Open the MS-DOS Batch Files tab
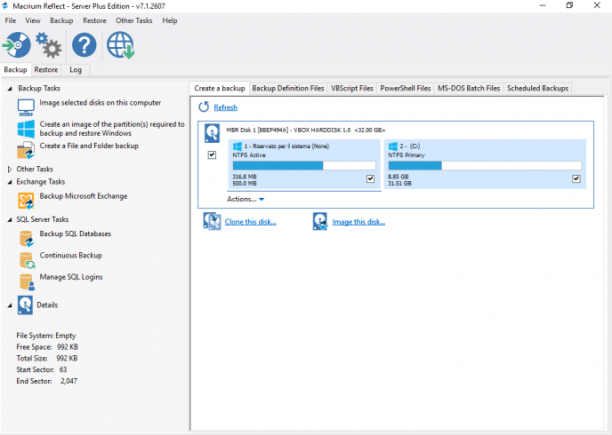The image size is (612, 435). click(469, 89)
